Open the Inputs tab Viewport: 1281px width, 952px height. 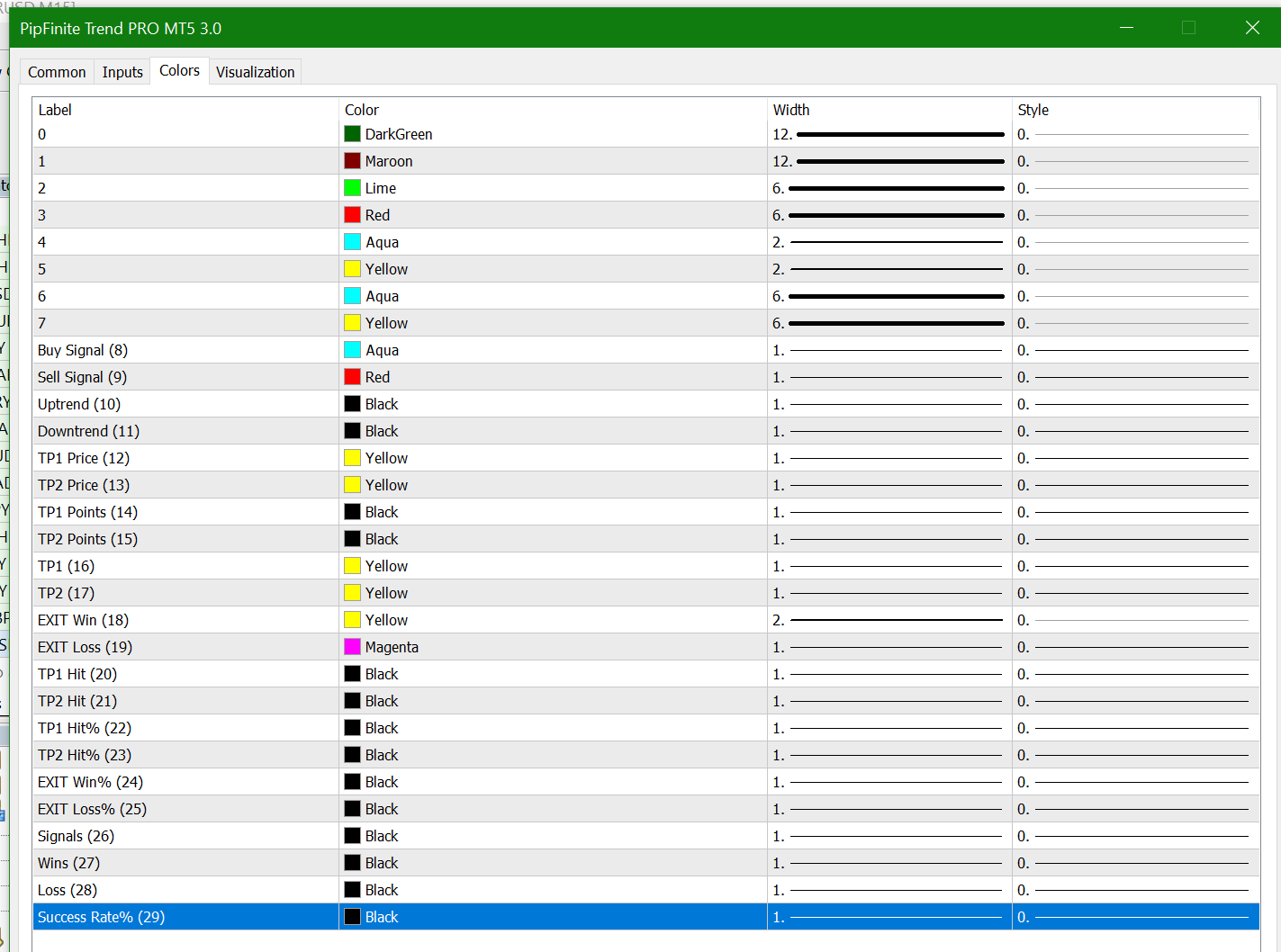point(122,72)
